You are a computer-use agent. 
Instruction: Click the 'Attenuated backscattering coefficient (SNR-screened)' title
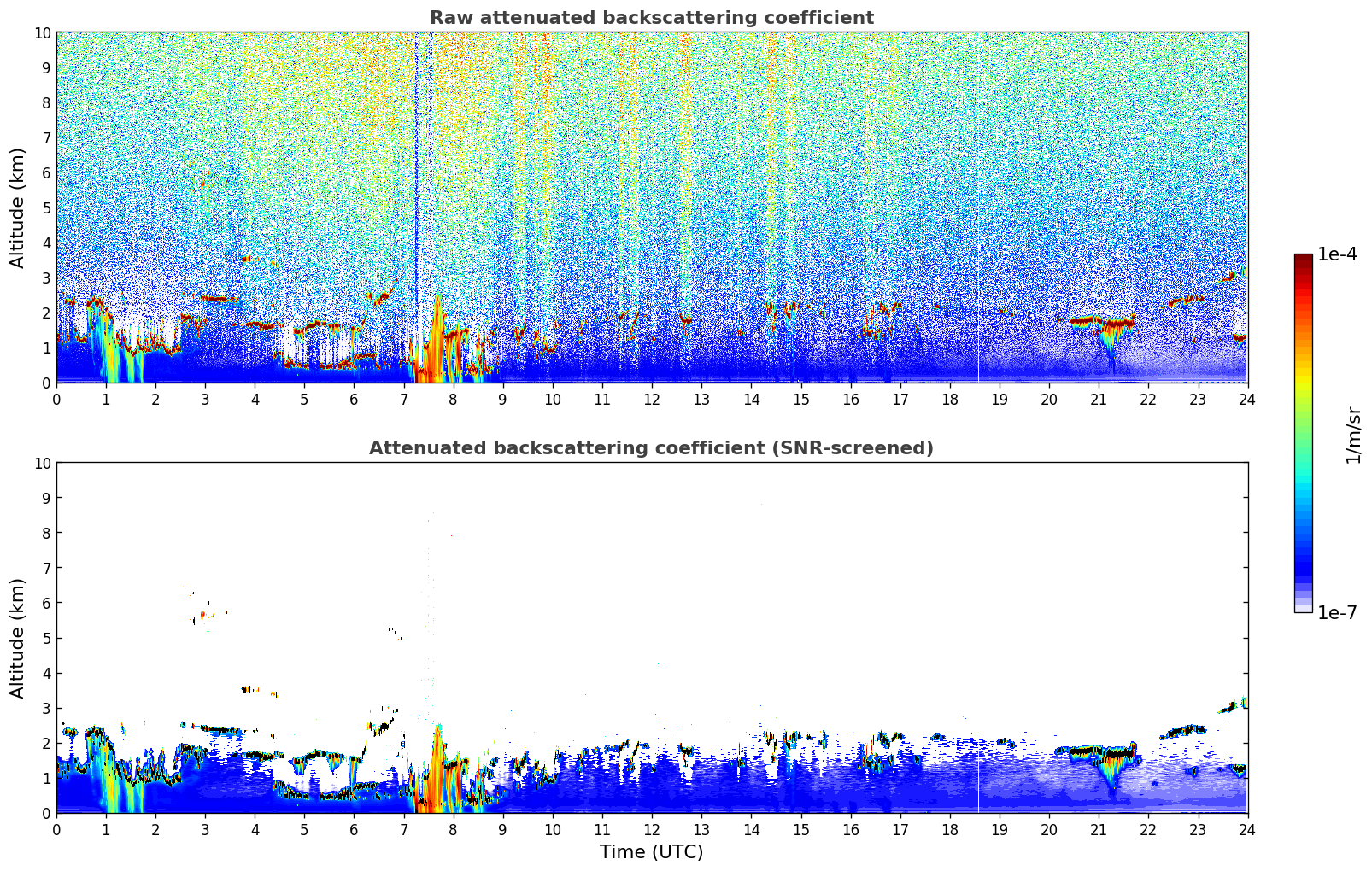(x=651, y=448)
